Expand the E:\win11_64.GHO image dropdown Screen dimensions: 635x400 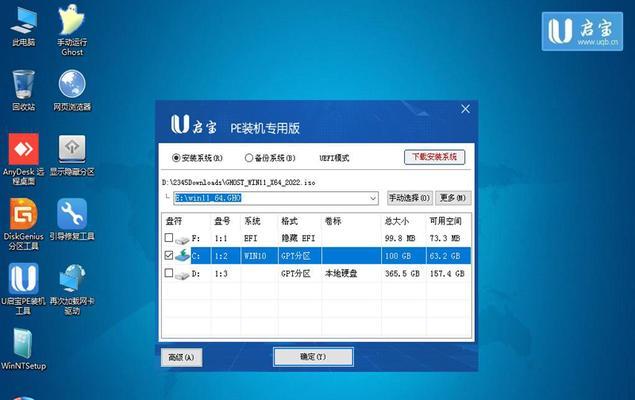point(373,198)
